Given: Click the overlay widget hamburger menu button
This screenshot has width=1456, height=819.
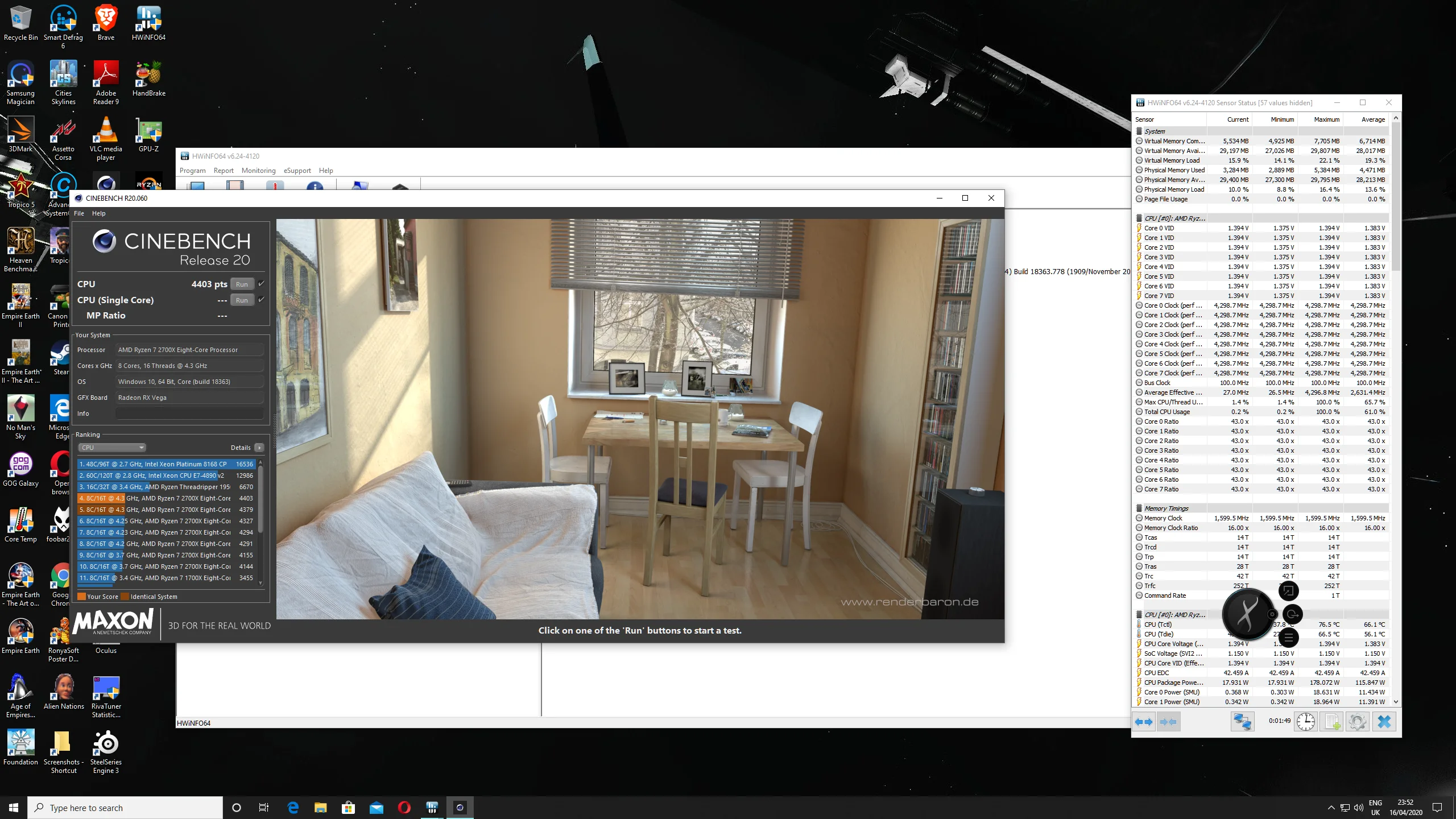Looking at the screenshot, I should (x=1289, y=638).
